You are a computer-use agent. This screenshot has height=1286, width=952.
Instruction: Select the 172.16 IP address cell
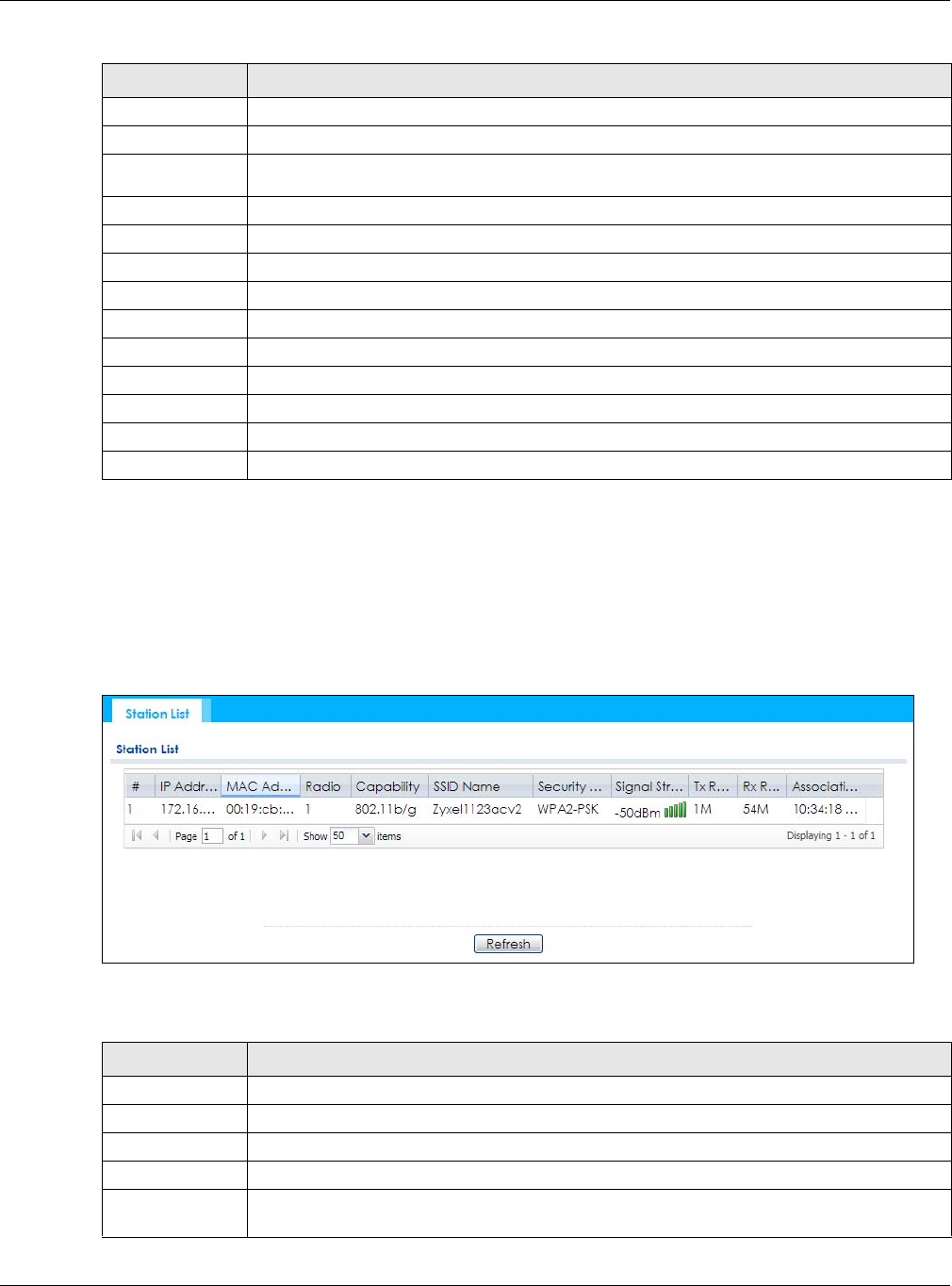click(188, 809)
